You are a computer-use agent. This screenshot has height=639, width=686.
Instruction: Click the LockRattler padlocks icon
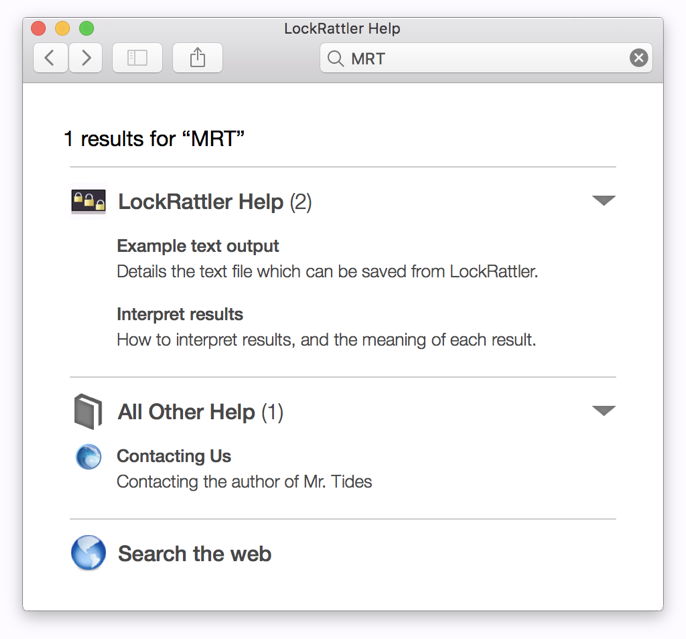pyautogui.click(x=89, y=202)
